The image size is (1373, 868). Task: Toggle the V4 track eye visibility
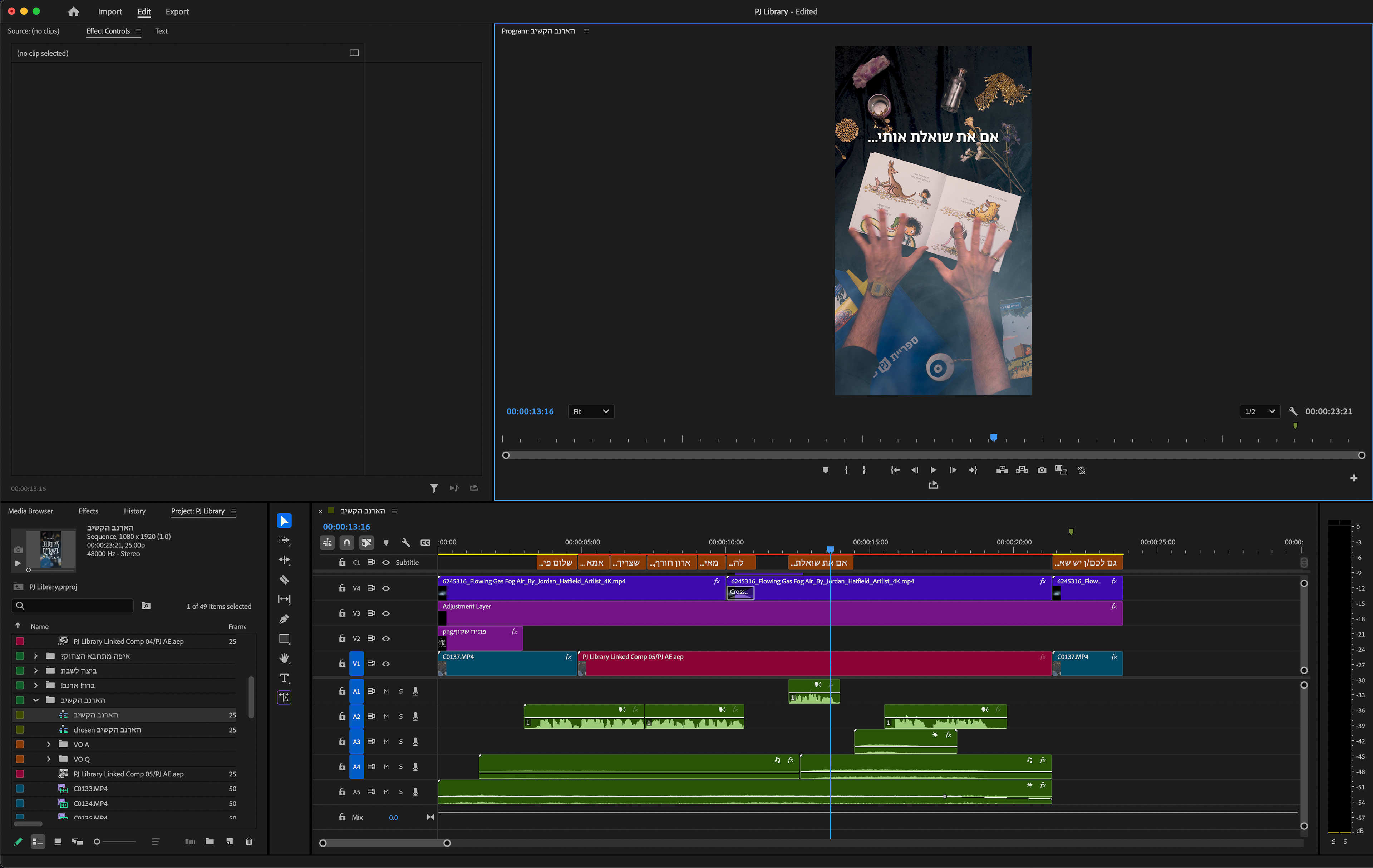[386, 588]
